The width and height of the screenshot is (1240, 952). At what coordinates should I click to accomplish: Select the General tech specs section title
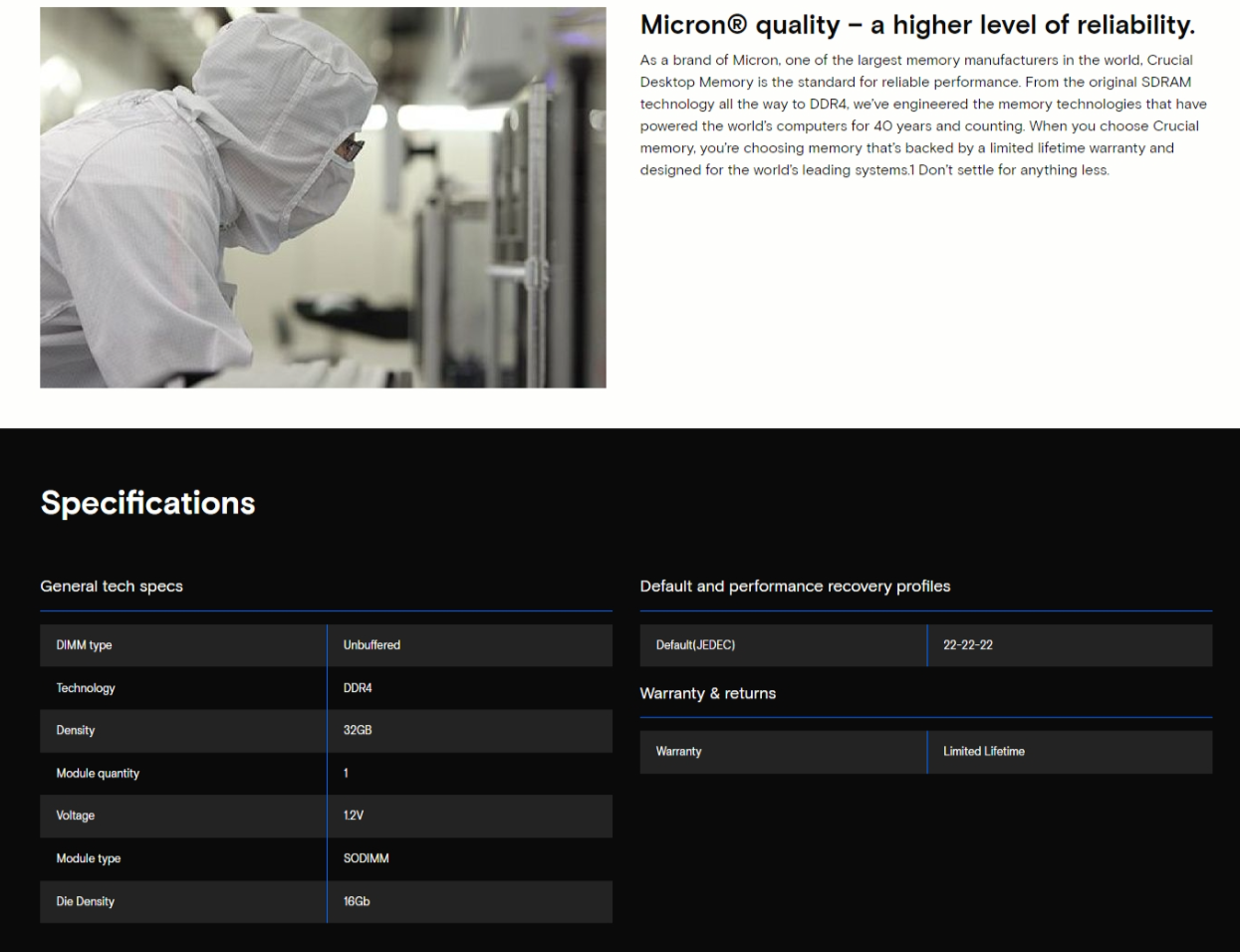pos(112,586)
